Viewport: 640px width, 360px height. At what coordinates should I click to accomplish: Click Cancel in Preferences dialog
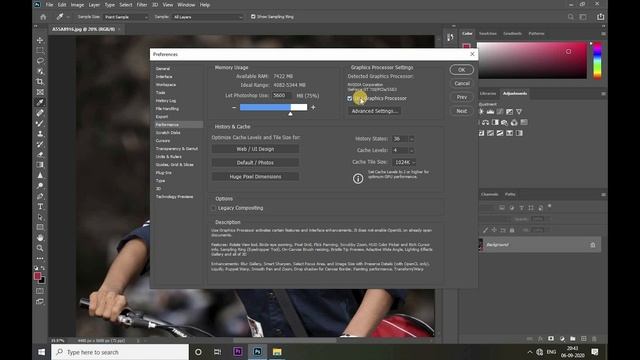click(462, 84)
